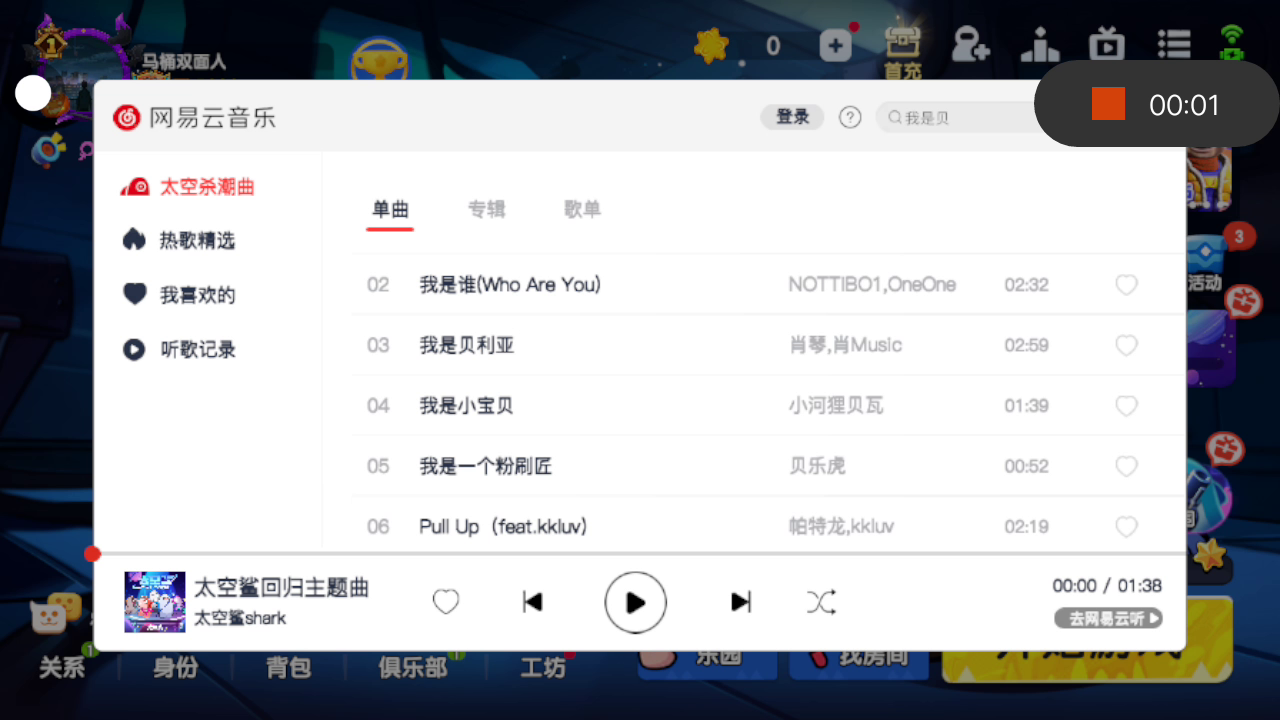Go back to the previous track
1280x720 pixels.
click(x=532, y=602)
